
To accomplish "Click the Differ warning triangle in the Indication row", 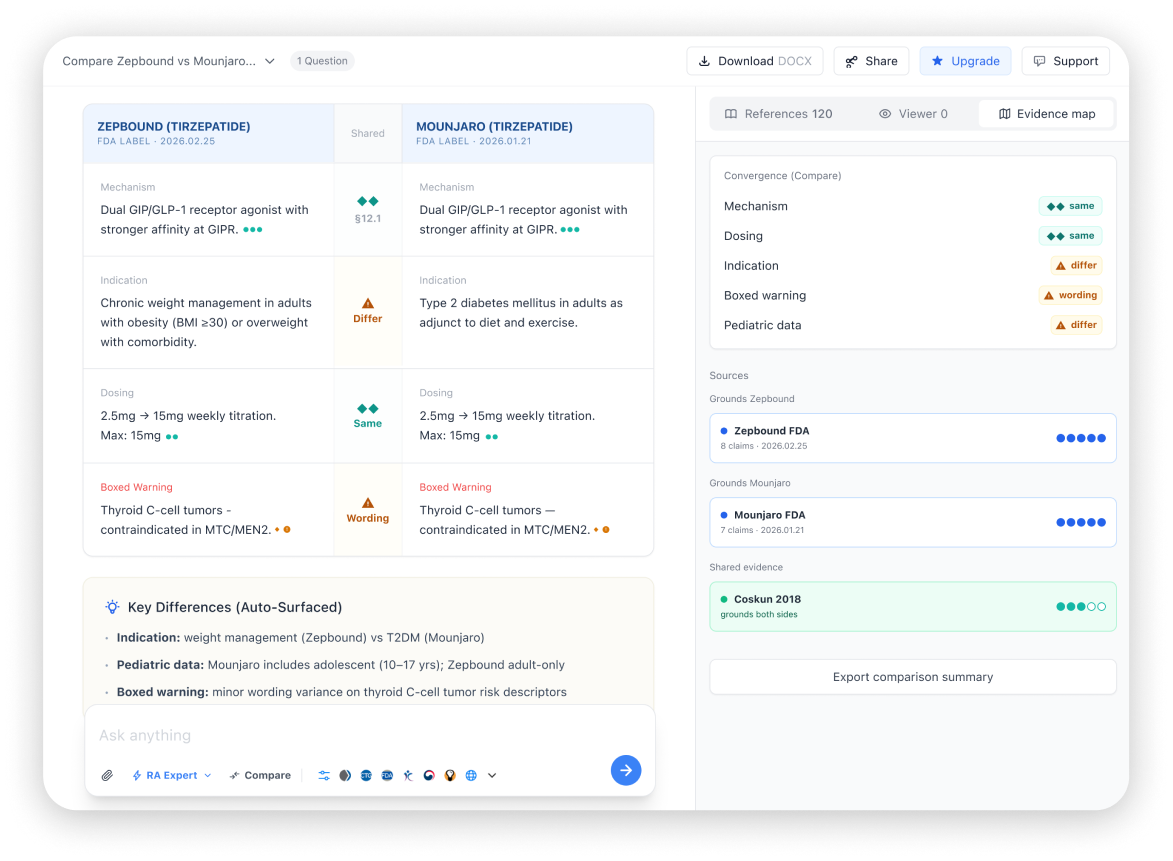I will pyautogui.click(x=367, y=303).
